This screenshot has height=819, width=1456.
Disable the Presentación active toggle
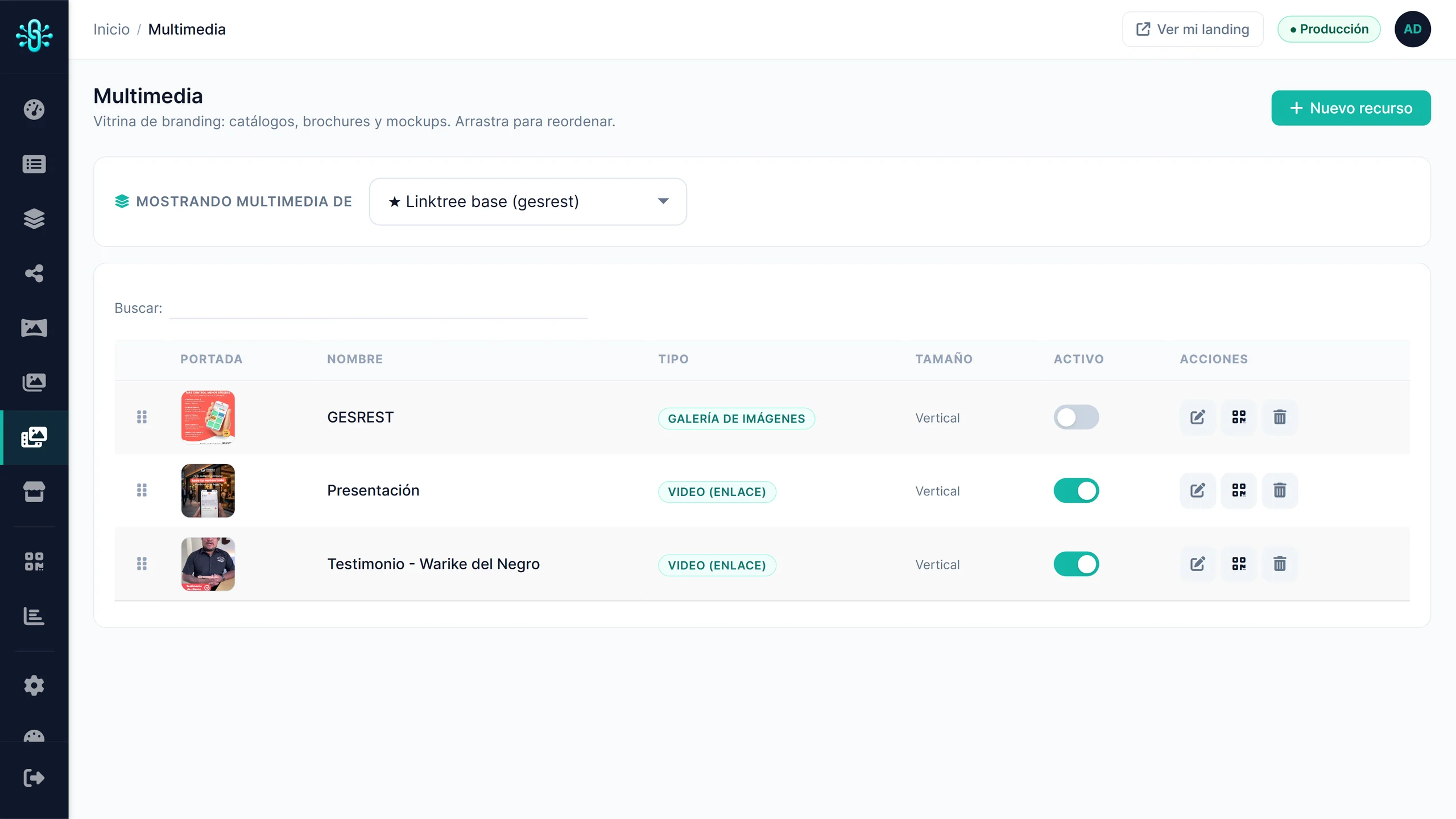point(1076,490)
